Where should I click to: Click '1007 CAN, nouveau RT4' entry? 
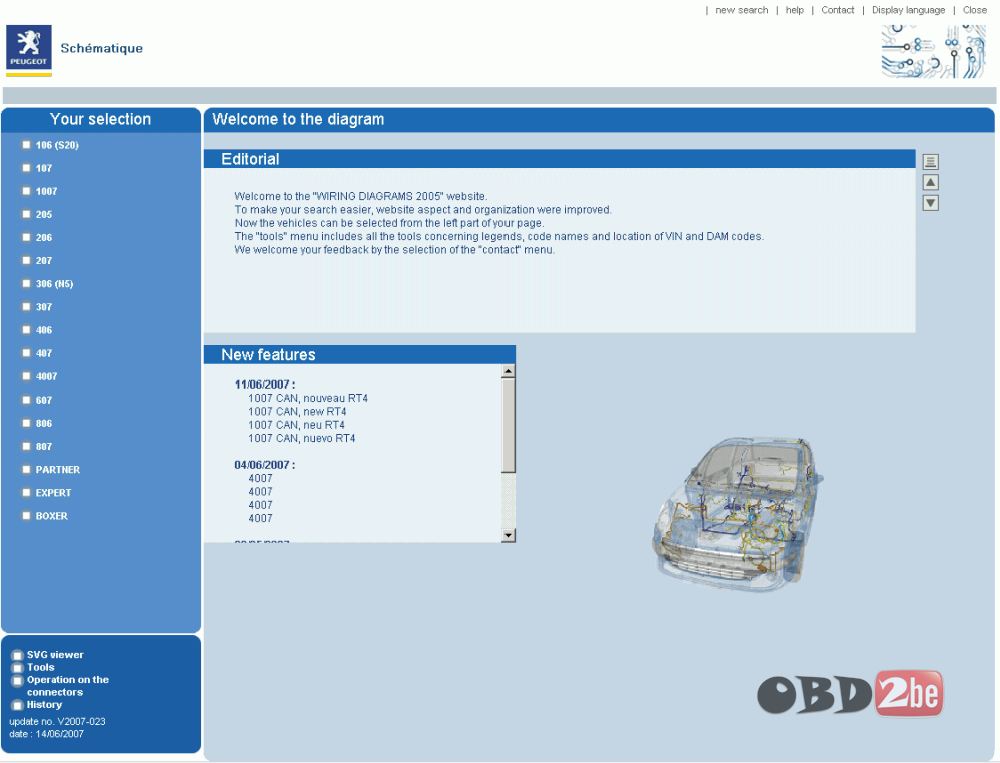(x=308, y=398)
